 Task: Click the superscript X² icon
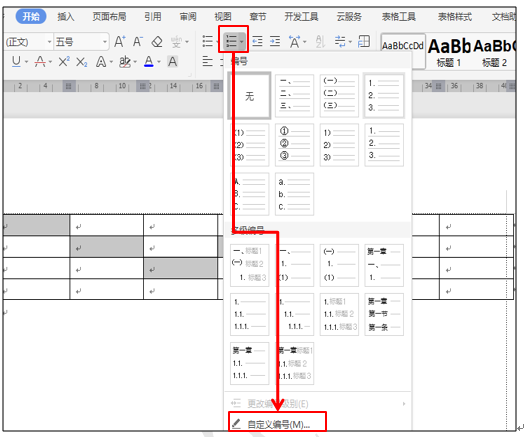click(64, 62)
